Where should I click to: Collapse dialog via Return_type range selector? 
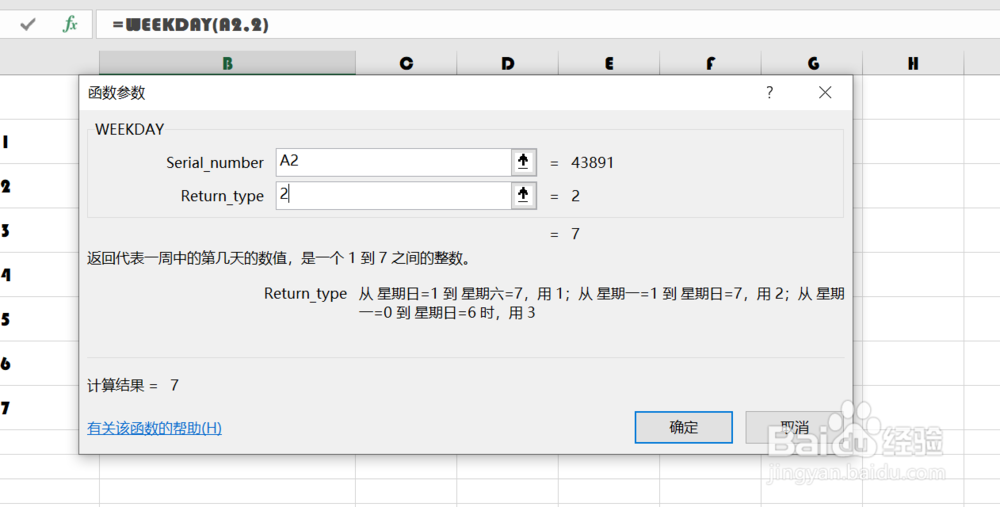[x=523, y=196]
